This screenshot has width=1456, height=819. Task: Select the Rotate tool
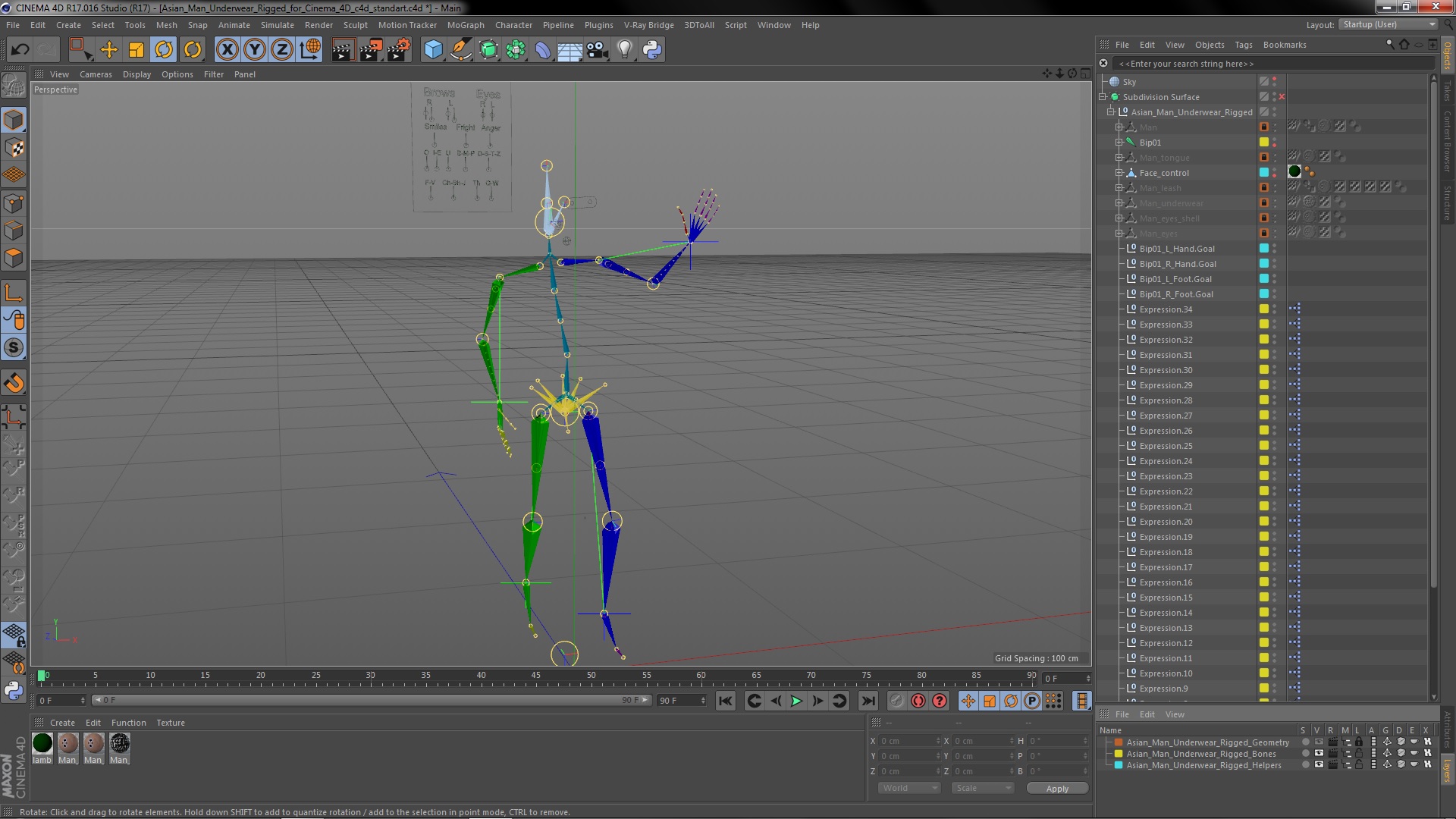click(164, 50)
